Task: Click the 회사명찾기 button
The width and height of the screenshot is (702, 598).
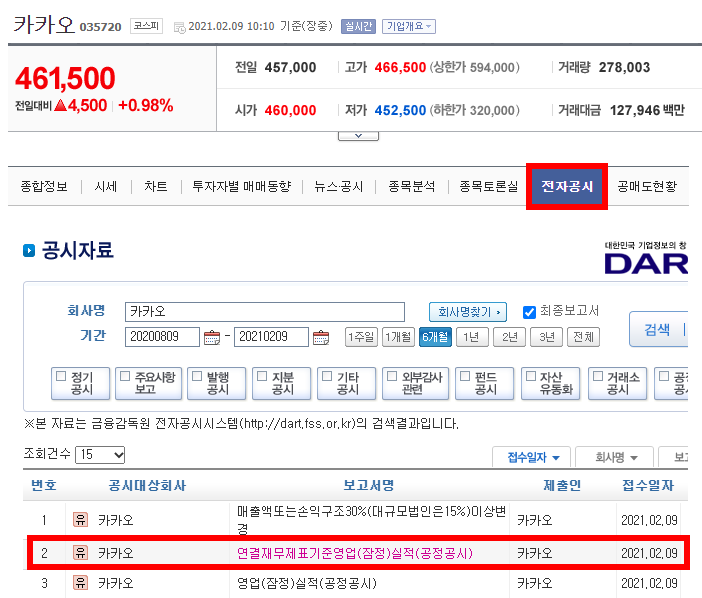Action: pos(468,312)
